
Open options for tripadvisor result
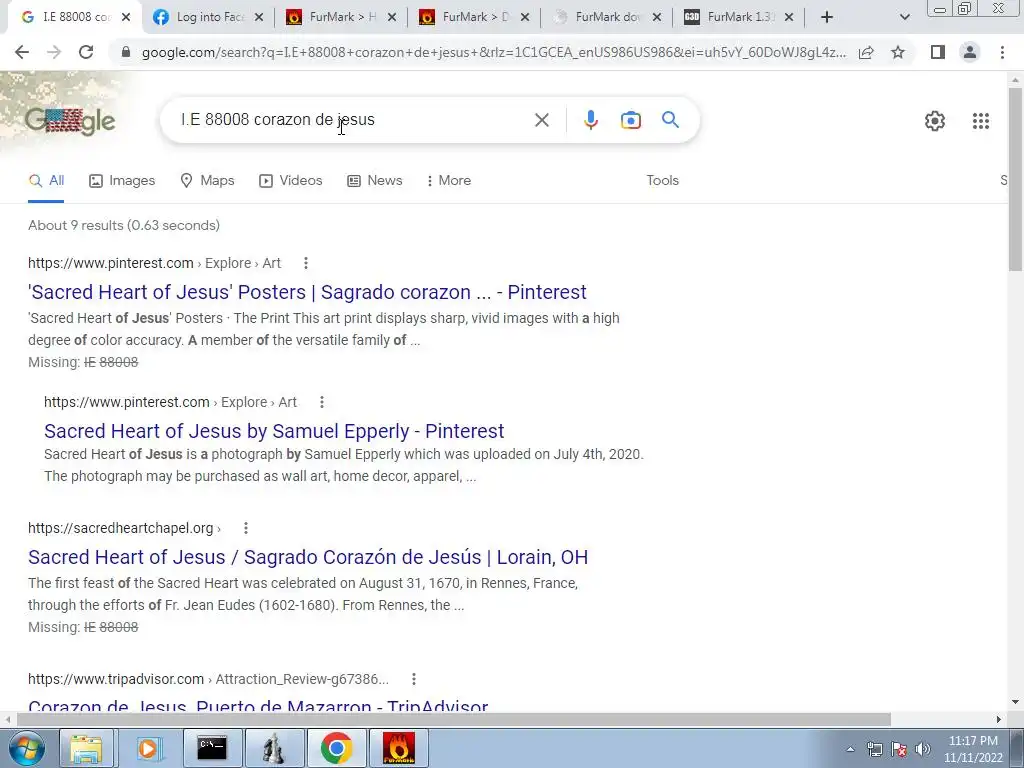tap(413, 679)
